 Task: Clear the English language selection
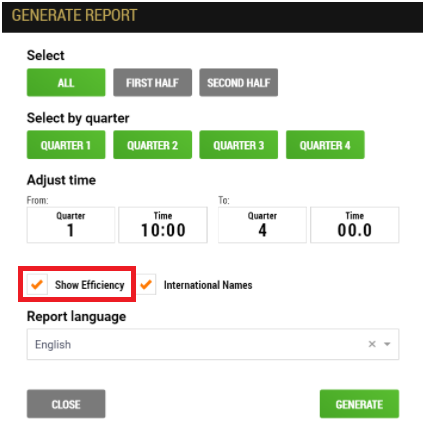[x=372, y=344]
